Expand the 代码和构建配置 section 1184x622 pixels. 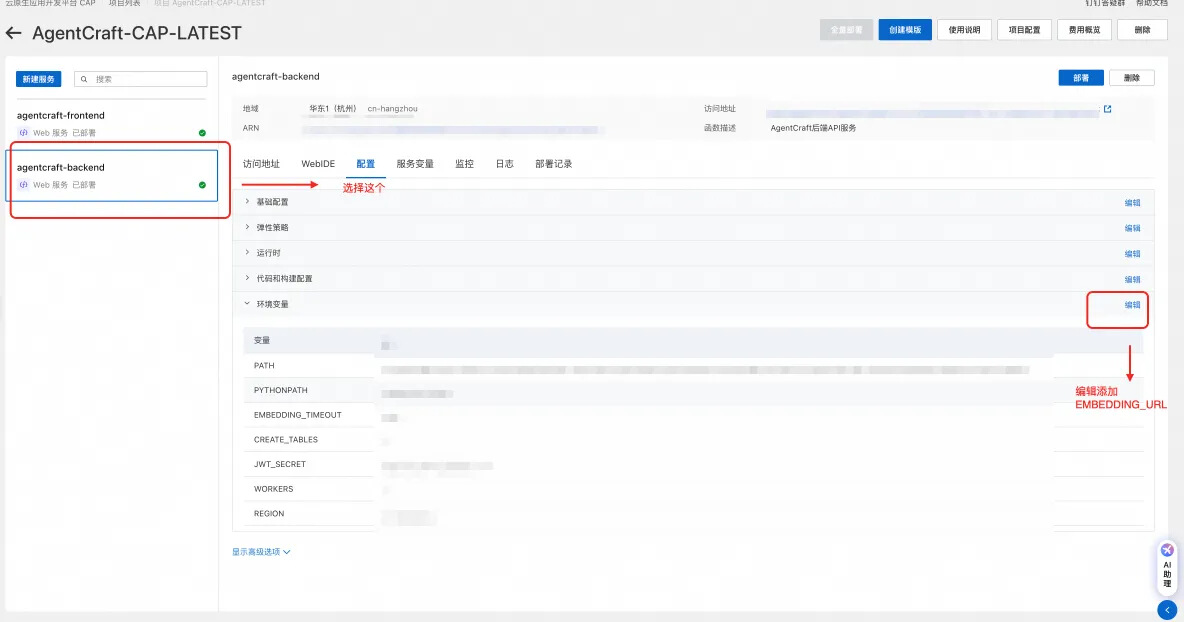click(247, 279)
